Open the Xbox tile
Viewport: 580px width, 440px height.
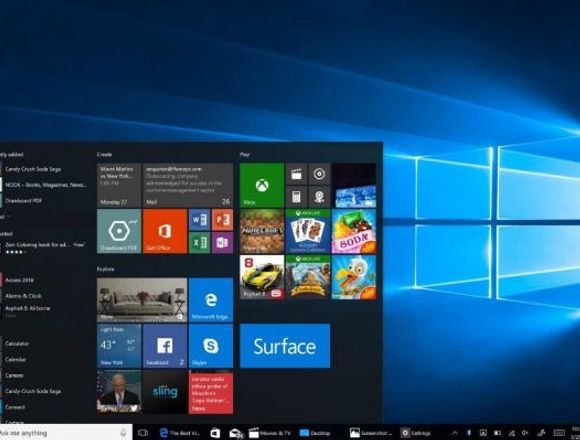[262, 185]
